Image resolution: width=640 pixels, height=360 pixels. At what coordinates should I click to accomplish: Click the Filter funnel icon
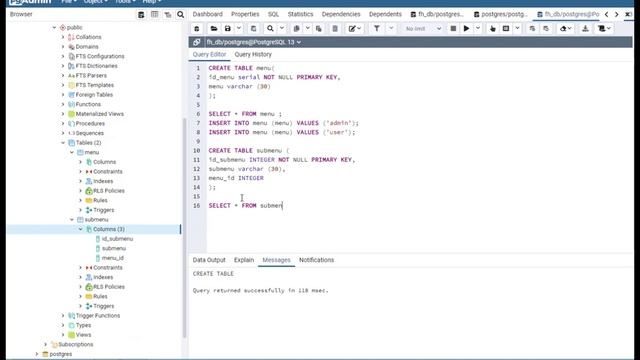pos(377,29)
